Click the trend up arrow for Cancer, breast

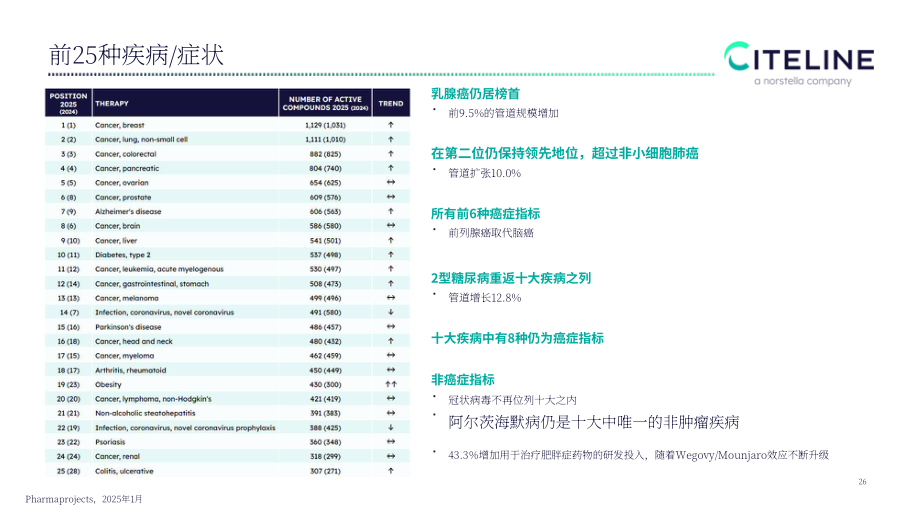click(x=391, y=125)
